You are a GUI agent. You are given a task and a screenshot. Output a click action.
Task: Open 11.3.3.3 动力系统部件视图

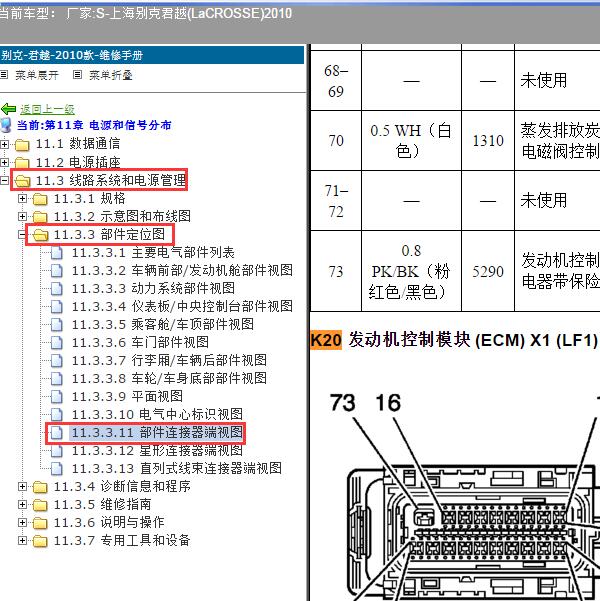[x=153, y=289]
